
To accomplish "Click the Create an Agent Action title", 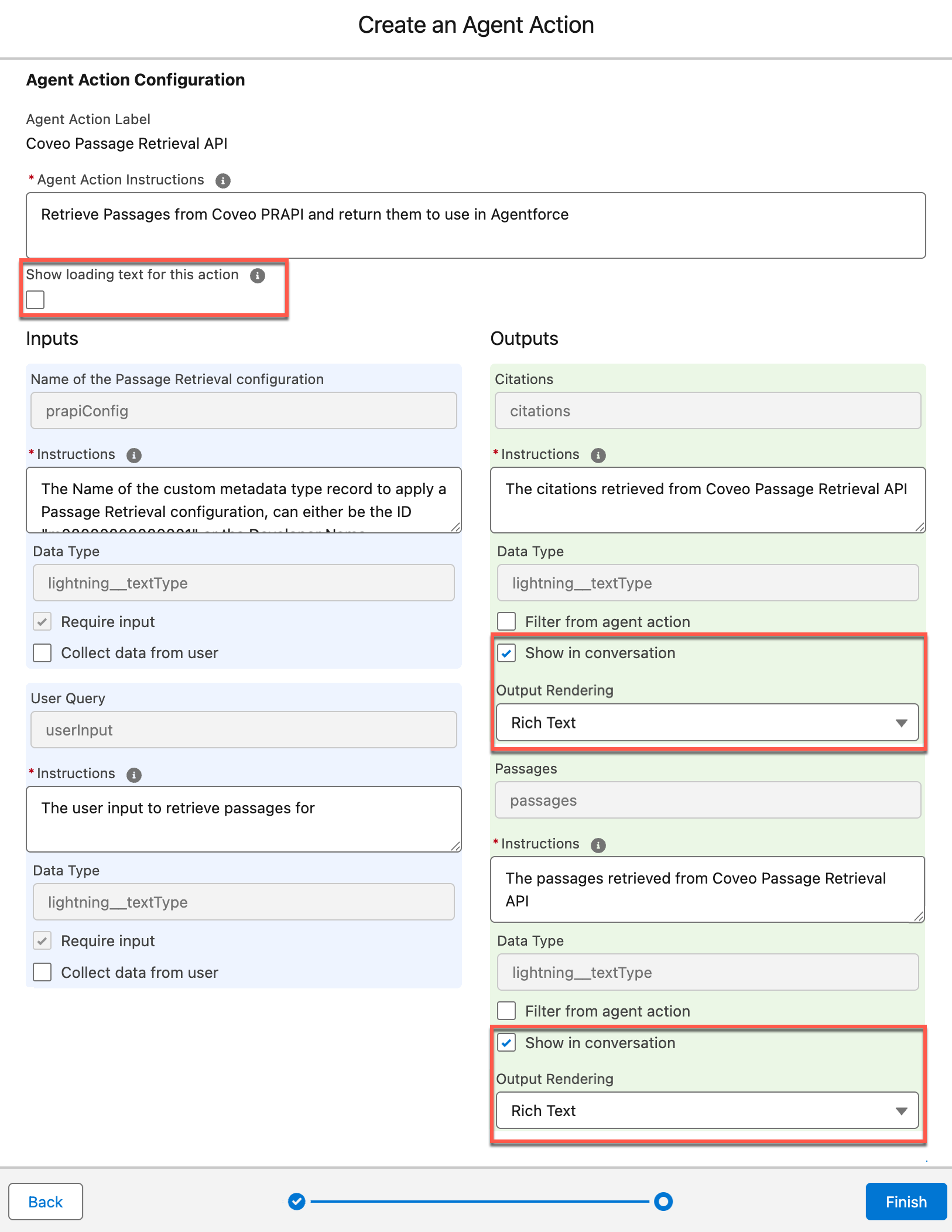I will click(x=476, y=25).
